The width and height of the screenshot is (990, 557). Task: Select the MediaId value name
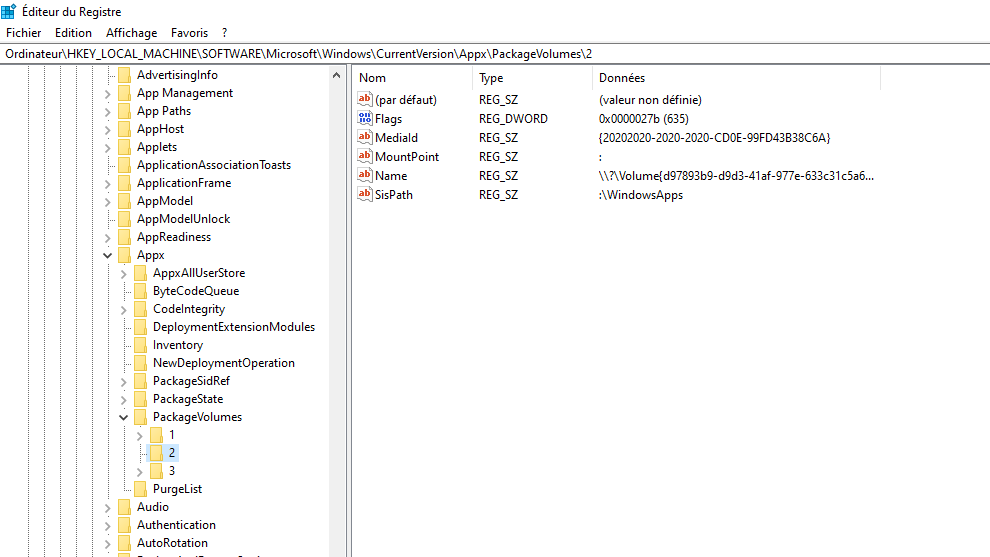pos(396,138)
